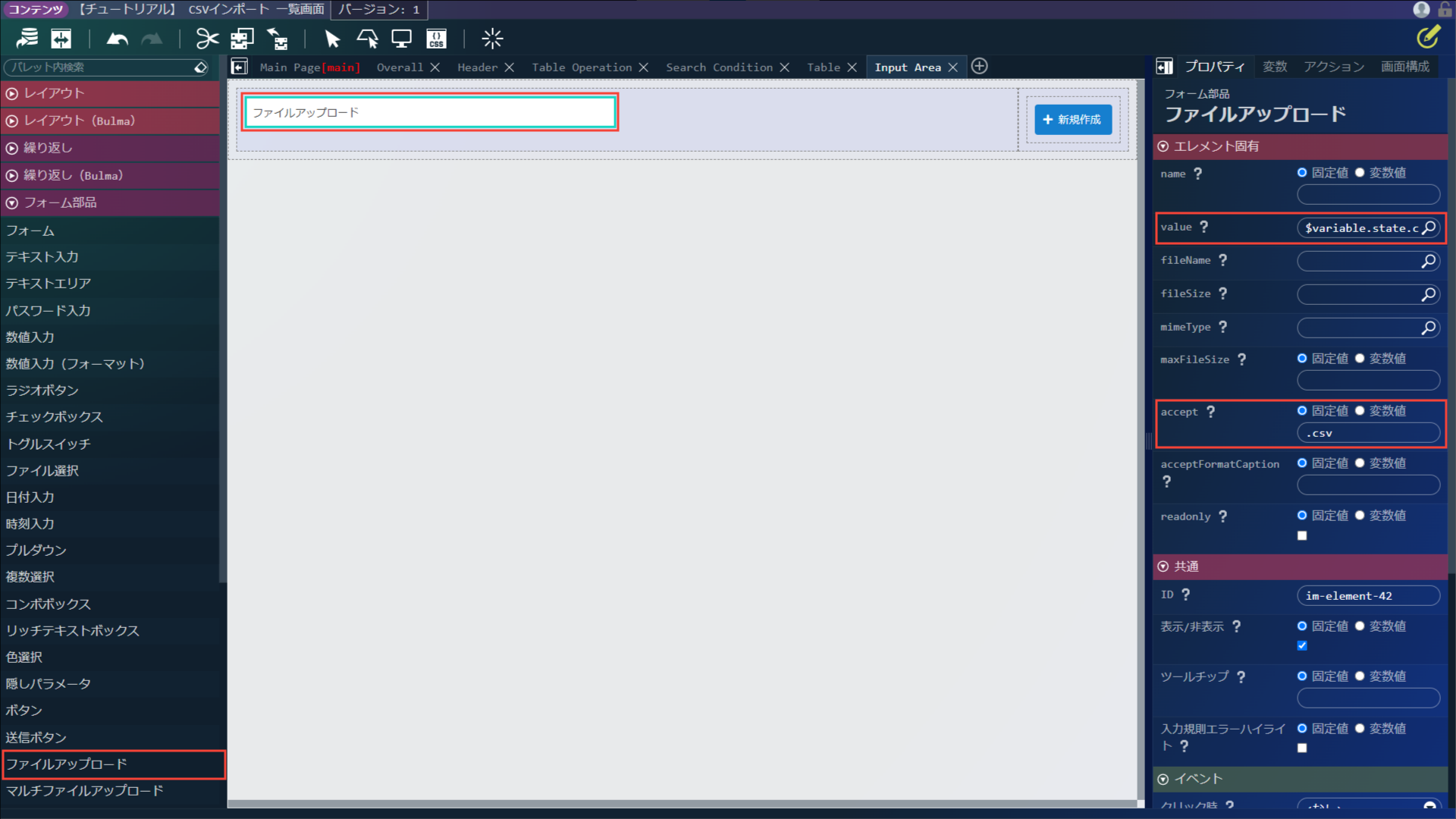
Task: Switch to the Table Operation tab
Action: coord(582,67)
